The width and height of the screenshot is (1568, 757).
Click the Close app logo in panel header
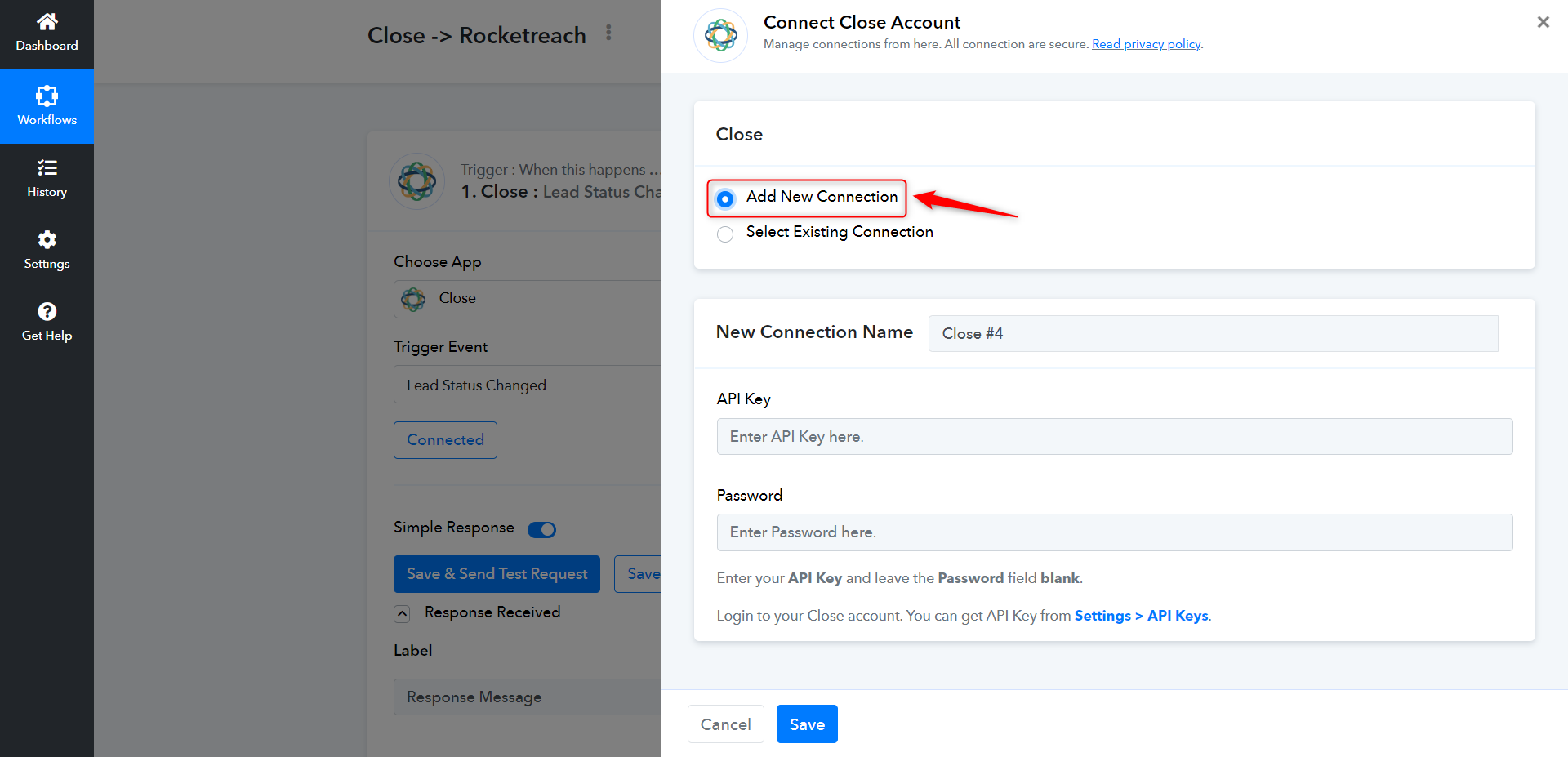(x=720, y=35)
